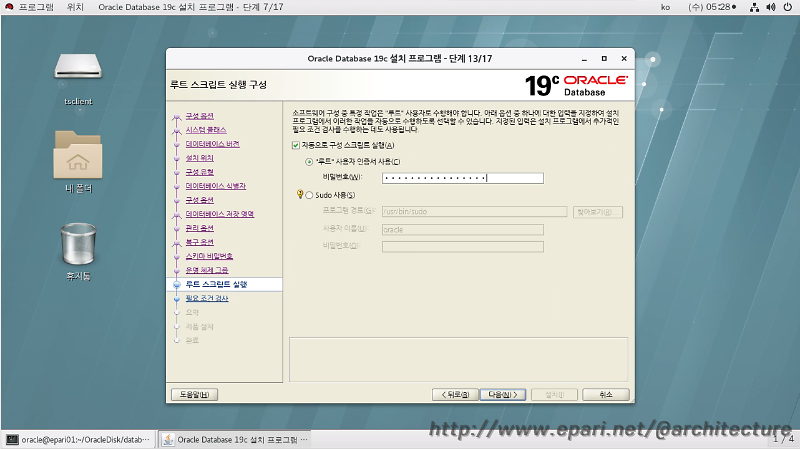Go to 시스템 클래스 step

[206, 130]
